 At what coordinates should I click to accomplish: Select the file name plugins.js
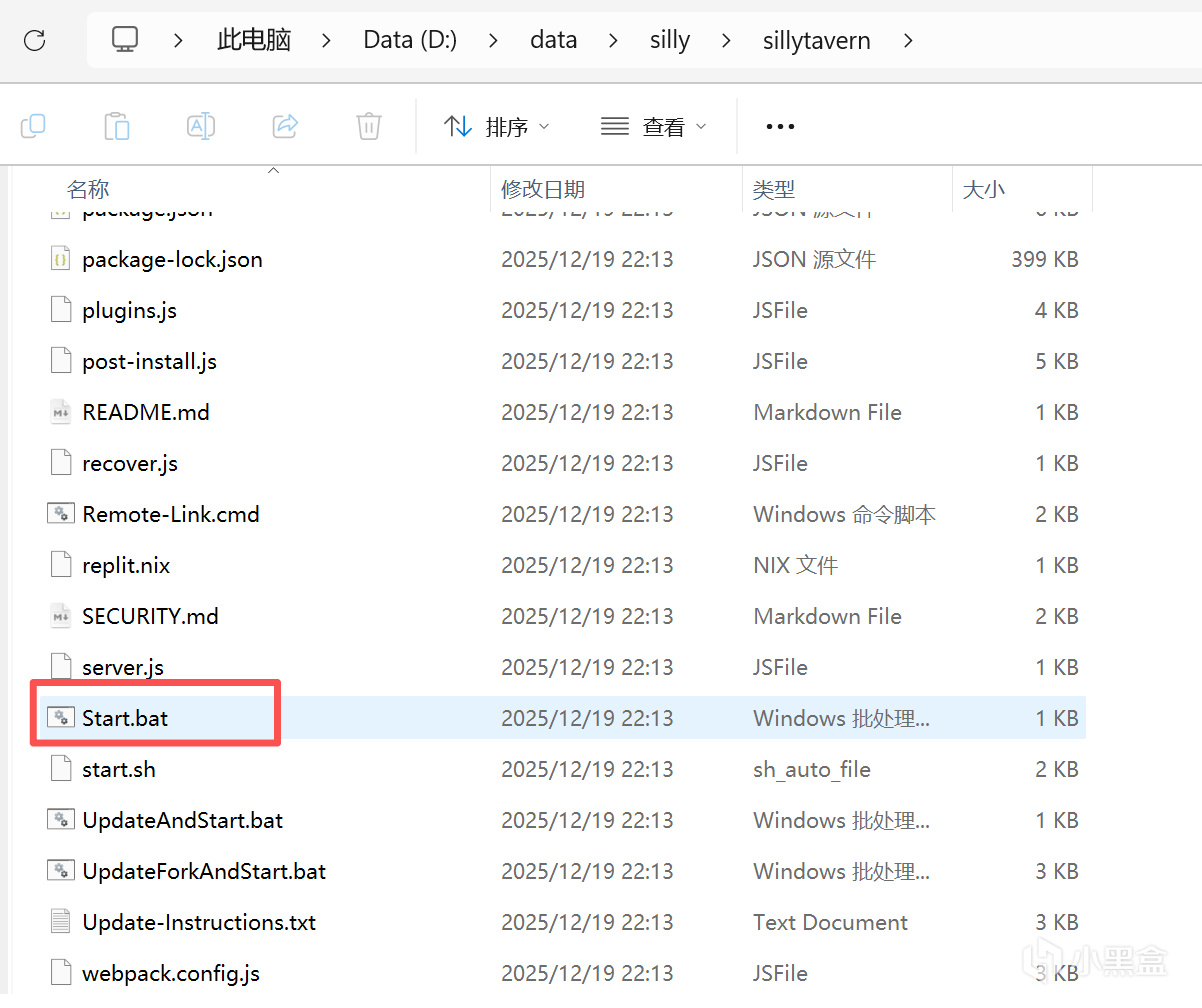point(129,310)
